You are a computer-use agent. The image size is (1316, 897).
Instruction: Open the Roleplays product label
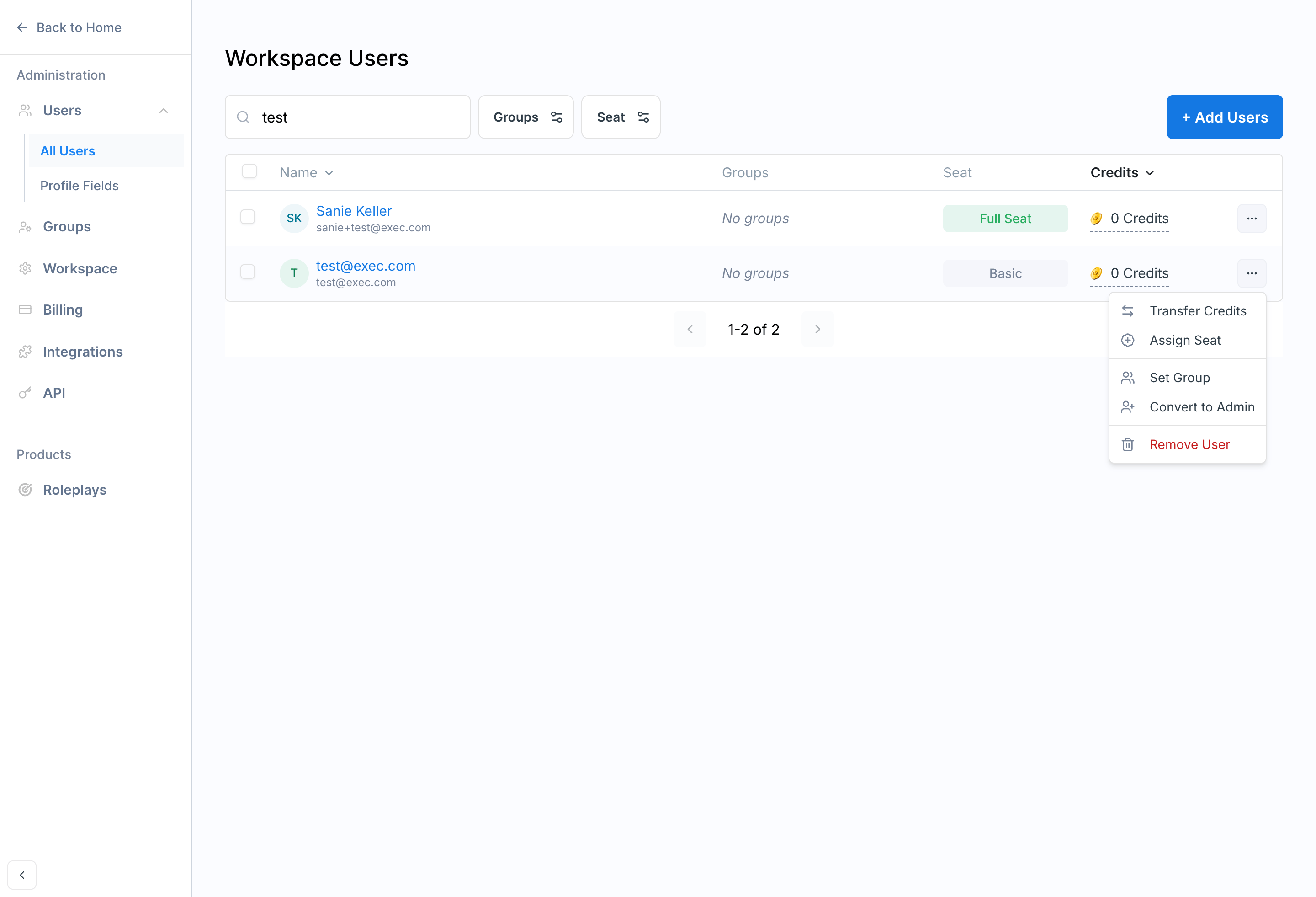(75, 490)
